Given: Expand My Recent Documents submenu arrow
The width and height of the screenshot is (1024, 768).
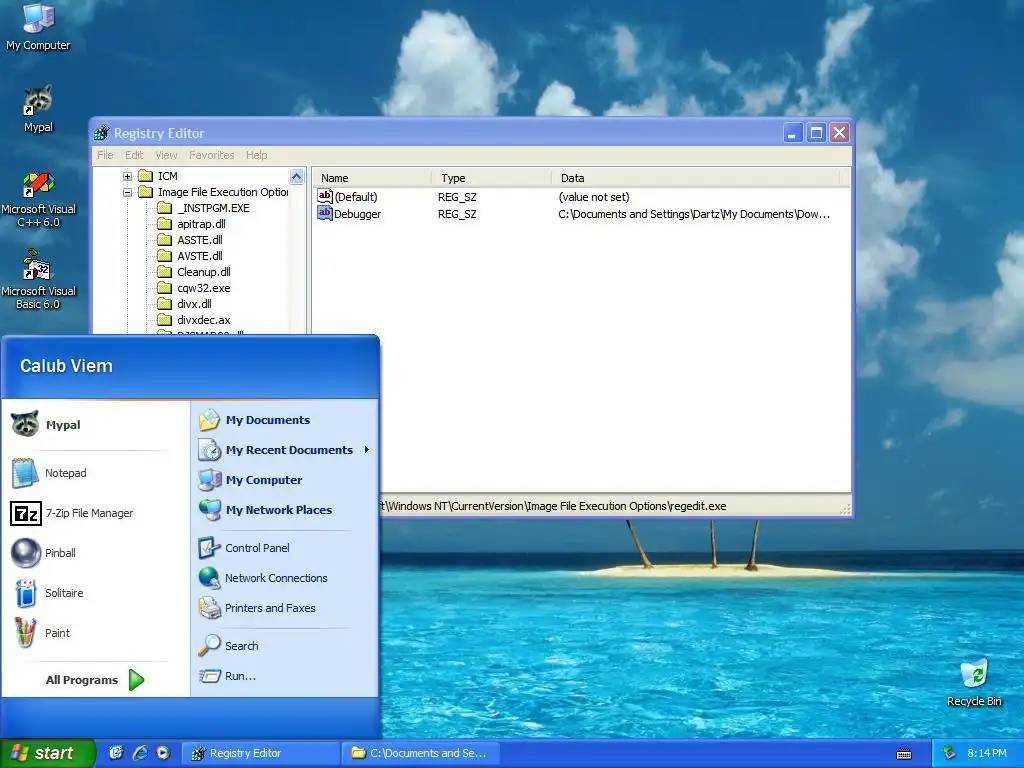Looking at the screenshot, I should tap(367, 449).
